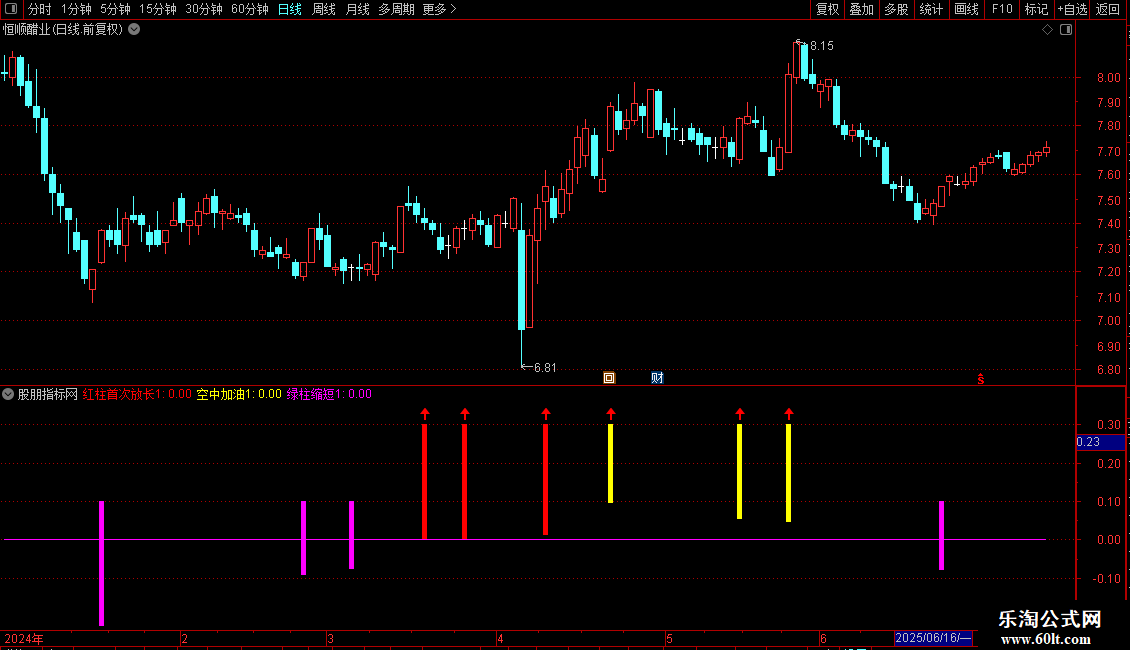Click the panel layout icon at top-left
The image size is (1130, 650).
point(11,9)
